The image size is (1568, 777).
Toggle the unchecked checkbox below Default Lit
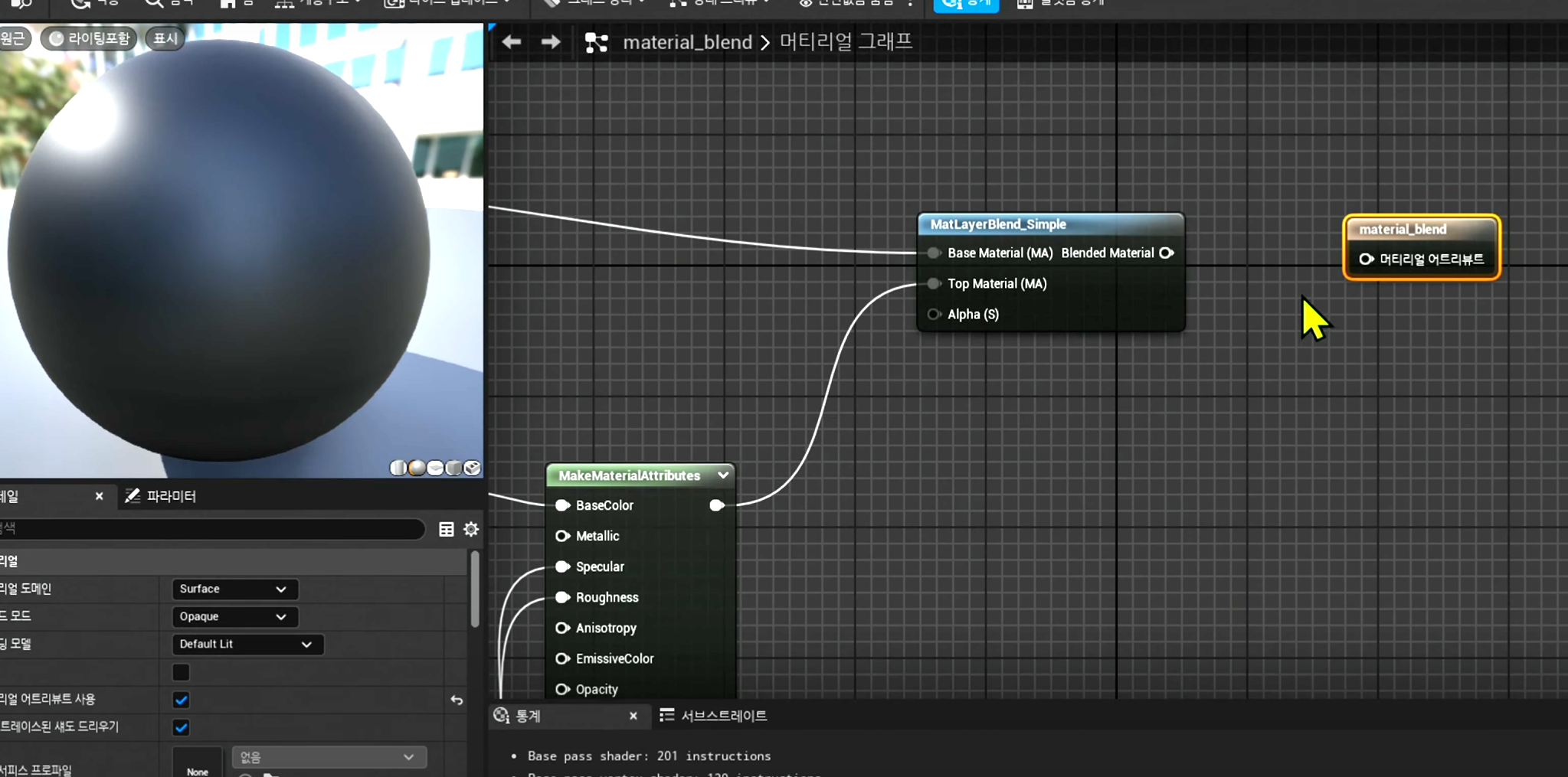(181, 672)
